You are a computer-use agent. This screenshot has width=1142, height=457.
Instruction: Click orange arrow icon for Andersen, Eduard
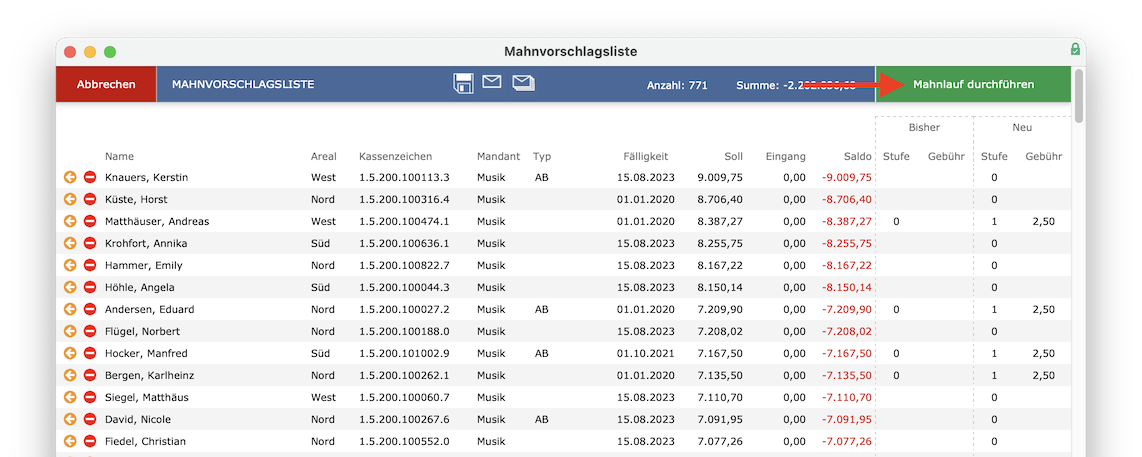tap(70, 309)
